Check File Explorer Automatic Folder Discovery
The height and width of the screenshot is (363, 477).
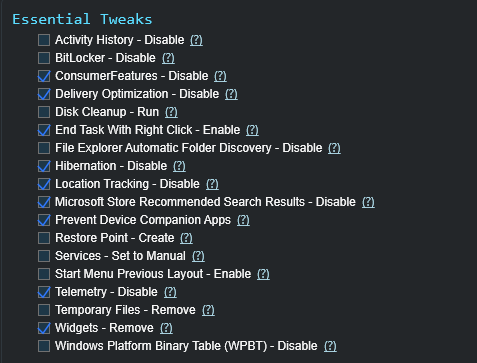point(44,148)
